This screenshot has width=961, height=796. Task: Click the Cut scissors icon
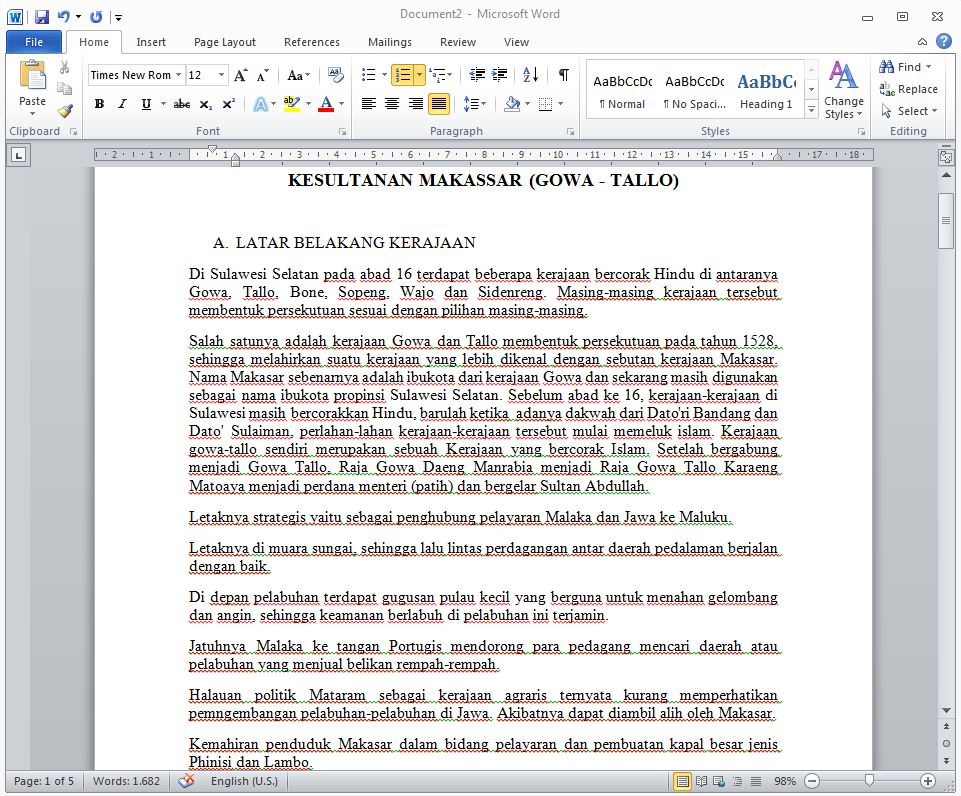[64, 67]
